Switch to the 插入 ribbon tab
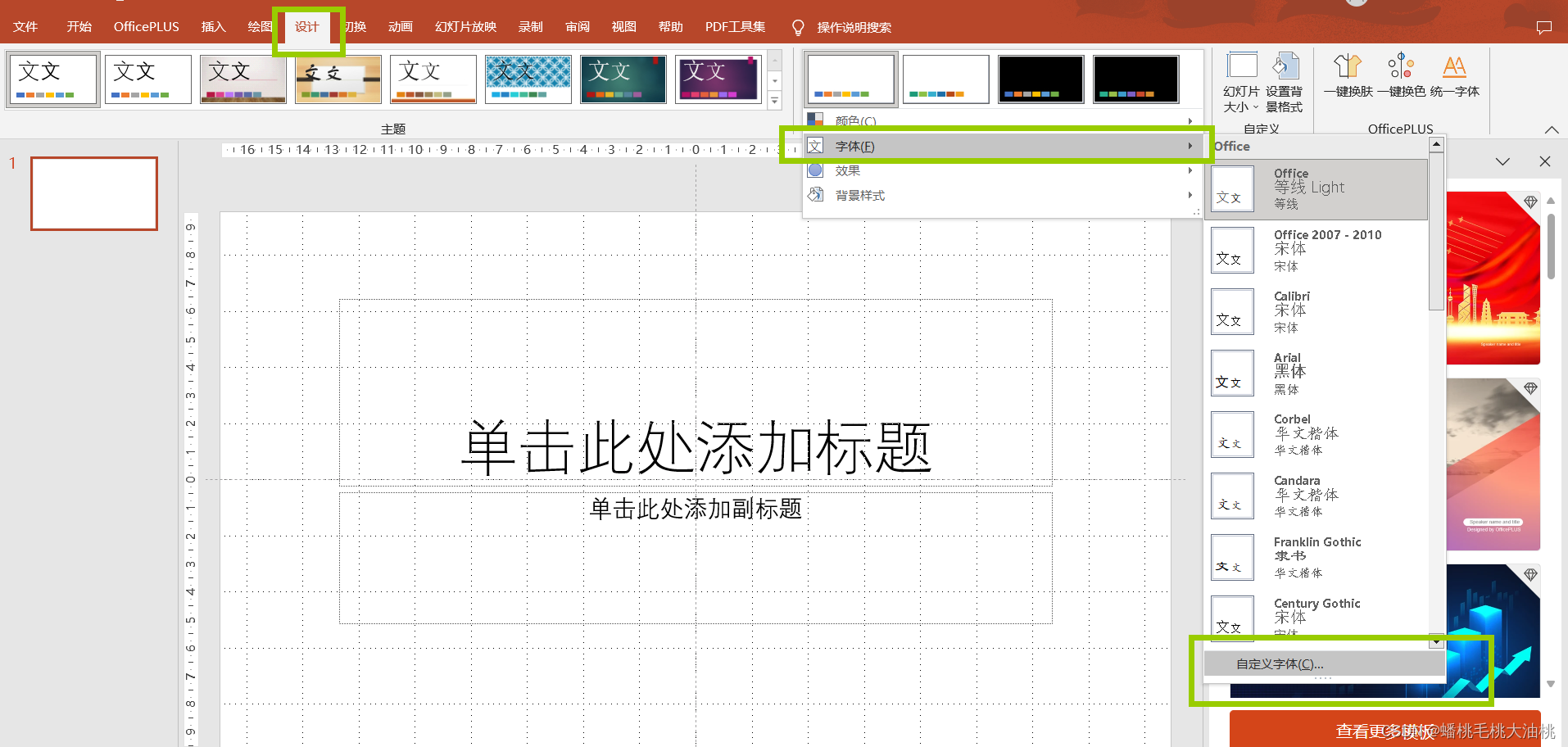This screenshot has height=747, width=1568. point(212,26)
